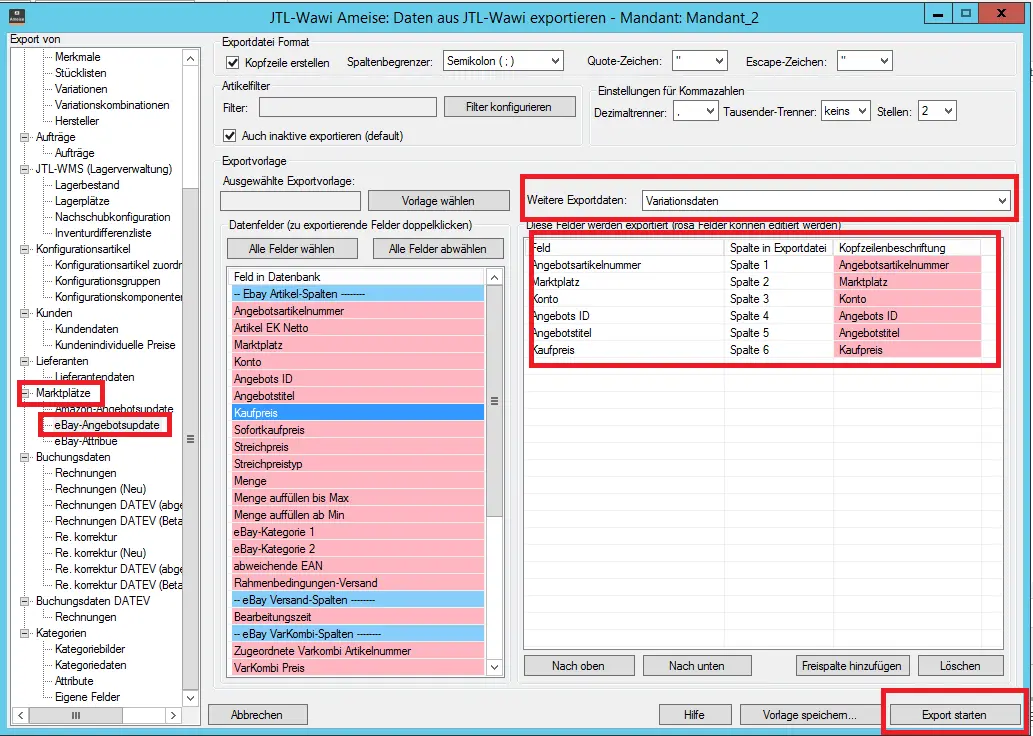Select Rahmenbedingungen-Versand field
The height and width of the screenshot is (736, 1033).
point(358,582)
